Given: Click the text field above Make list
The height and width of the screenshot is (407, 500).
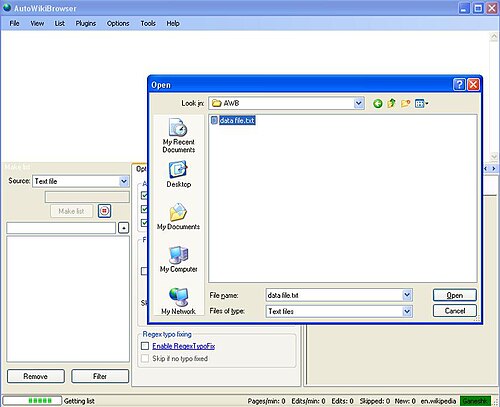Looking at the screenshot, I should [x=87, y=197].
